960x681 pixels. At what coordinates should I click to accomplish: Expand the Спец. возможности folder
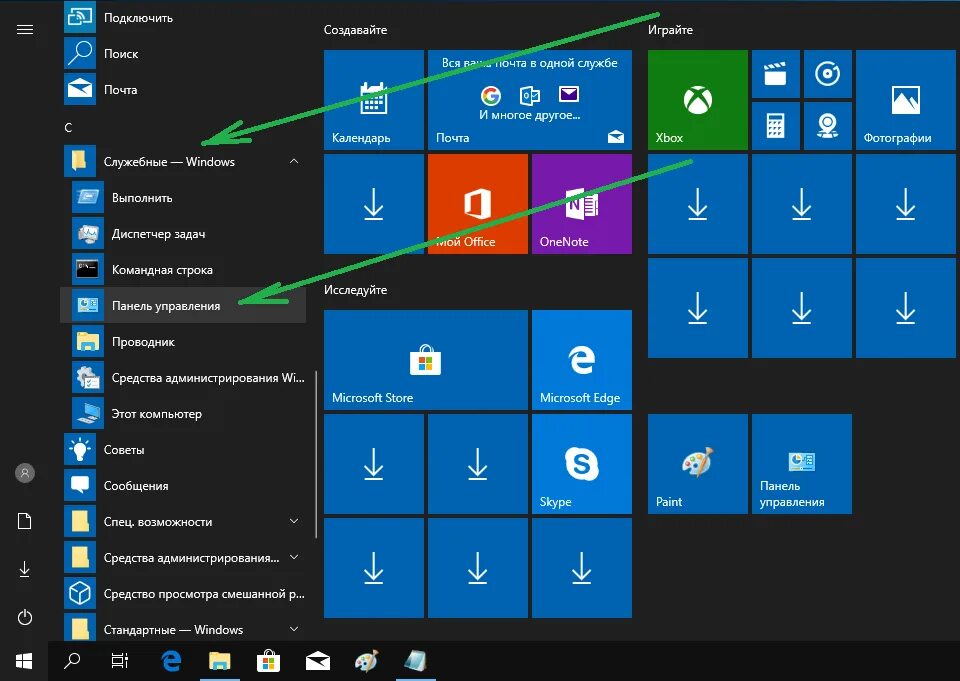point(183,522)
